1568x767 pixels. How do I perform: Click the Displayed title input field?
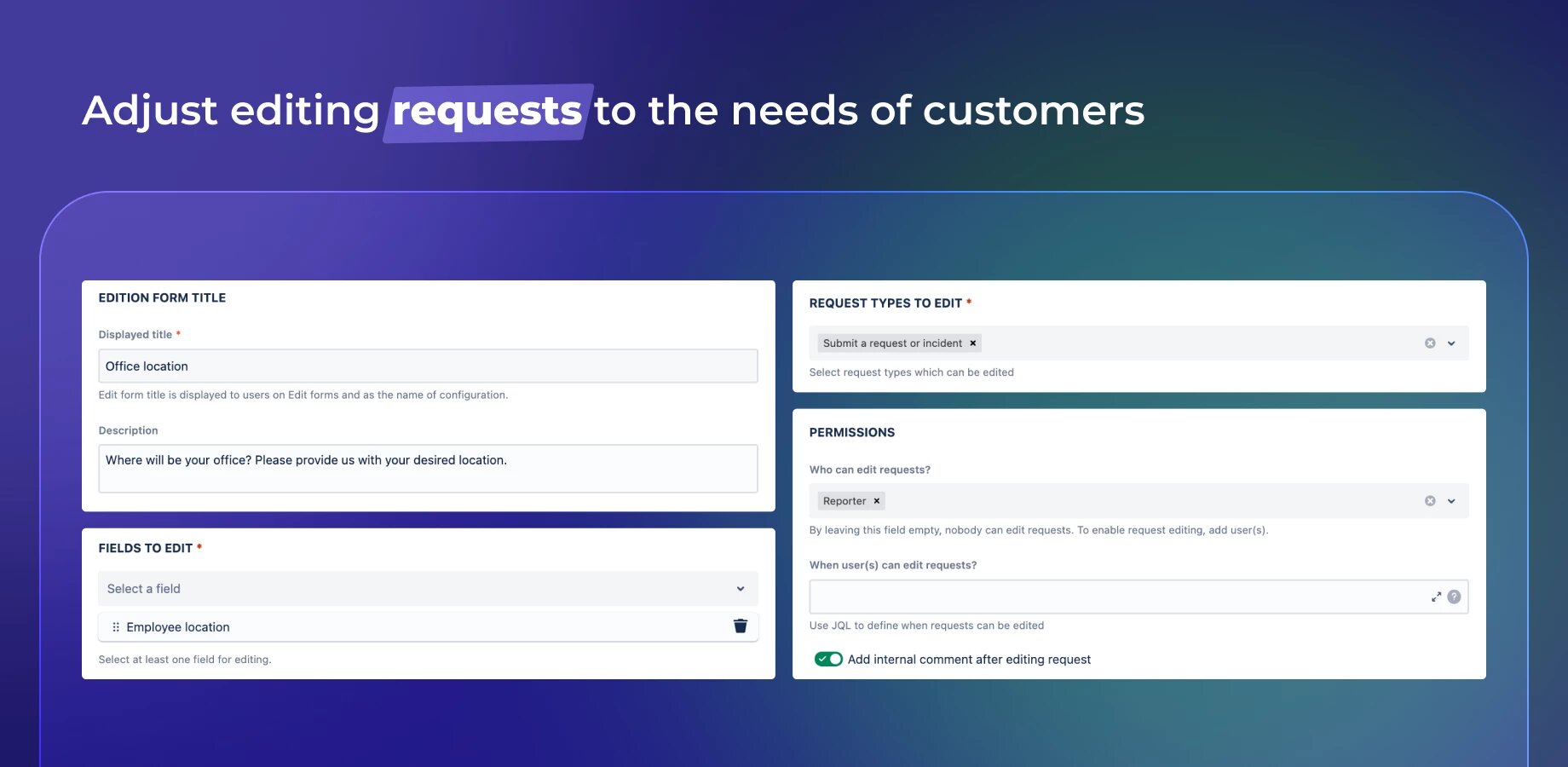click(428, 366)
